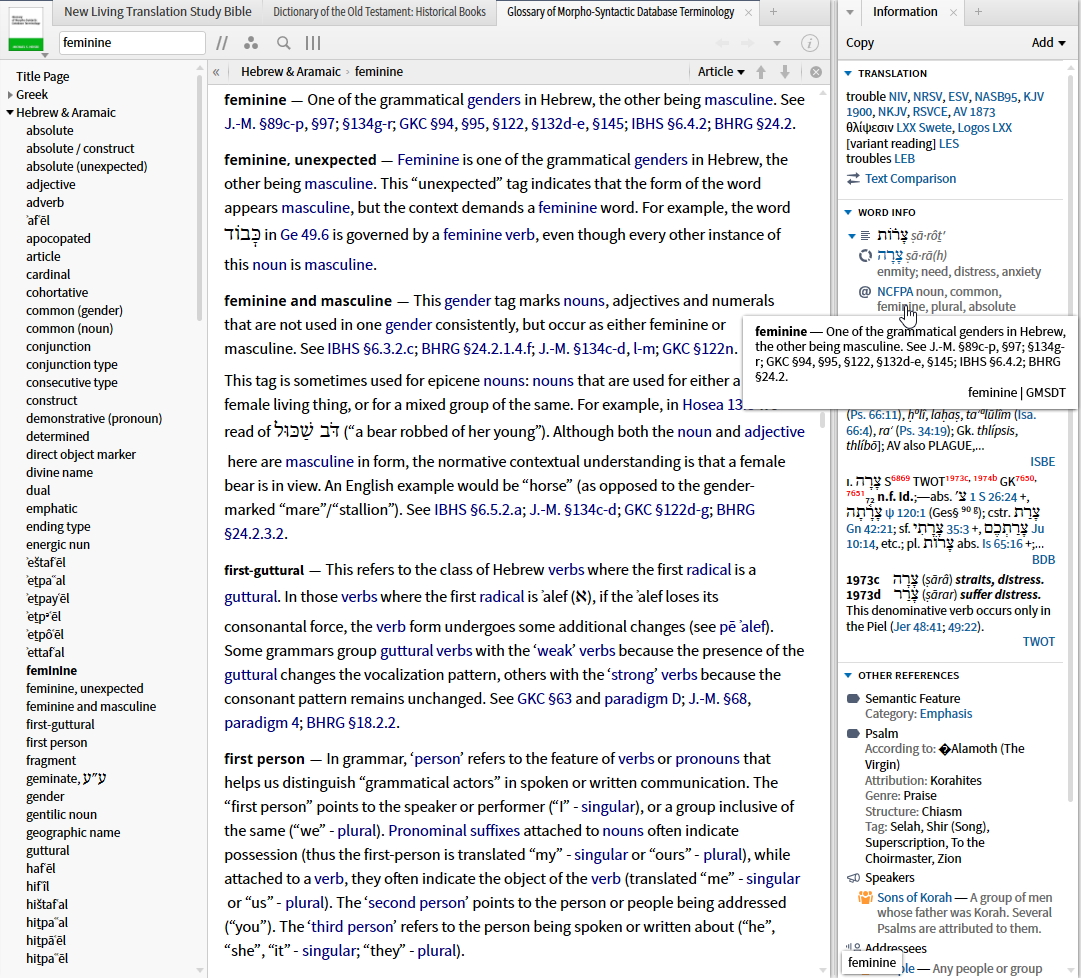The width and height of the screenshot is (1081, 978).
Task: Click Hebrew & Aramaic breadcrumb
Action: 290,72
